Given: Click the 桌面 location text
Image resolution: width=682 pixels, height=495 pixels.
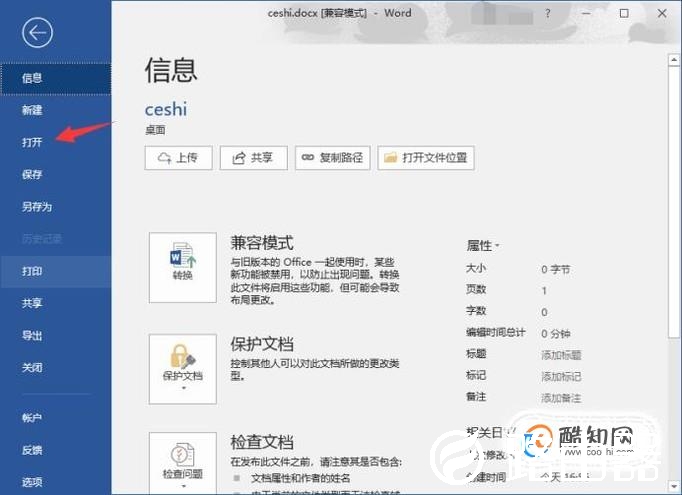Looking at the screenshot, I should pos(155,130).
